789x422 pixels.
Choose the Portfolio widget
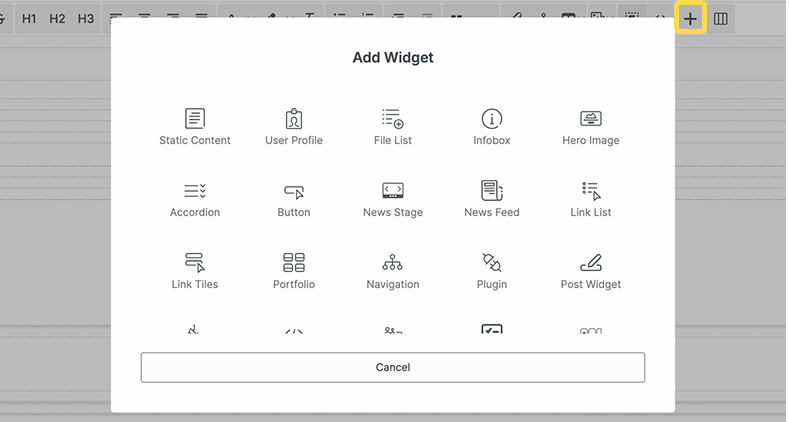[294, 271]
